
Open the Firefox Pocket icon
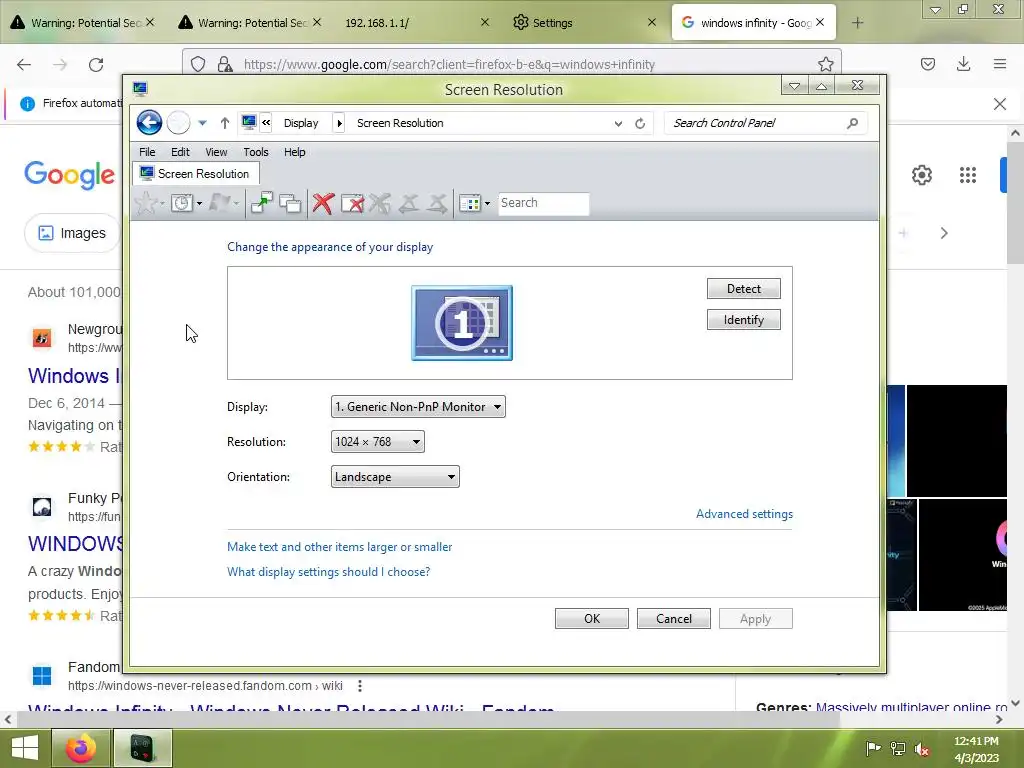[928, 64]
